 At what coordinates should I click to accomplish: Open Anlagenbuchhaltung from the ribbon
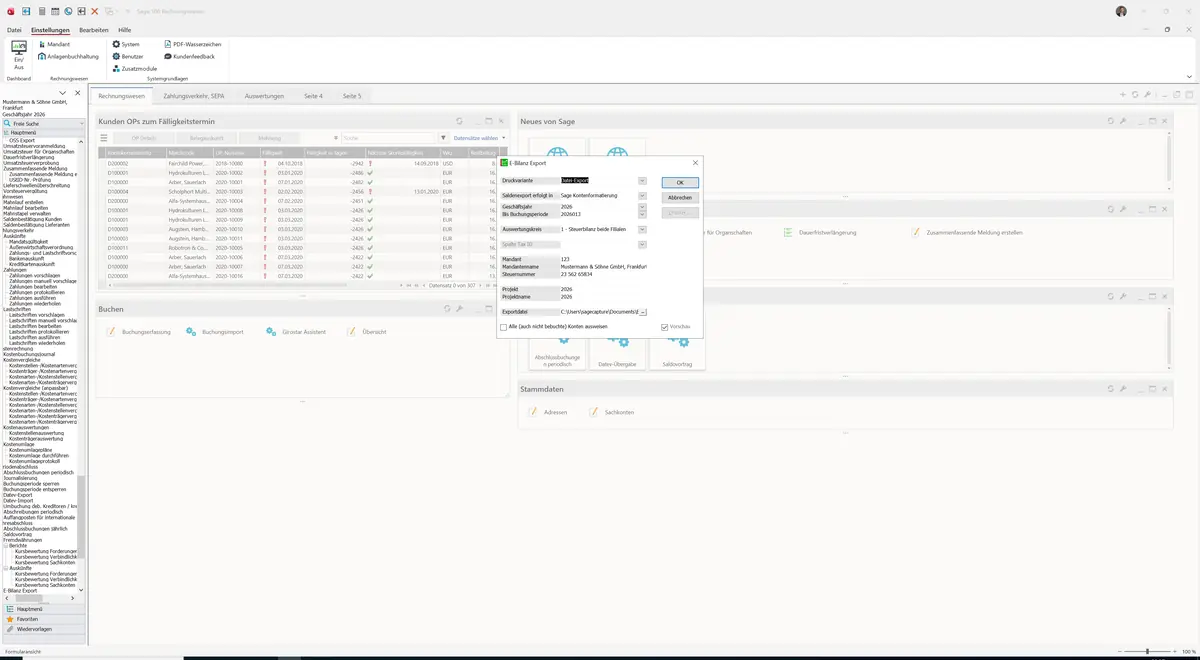pyautogui.click(x=68, y=57)
